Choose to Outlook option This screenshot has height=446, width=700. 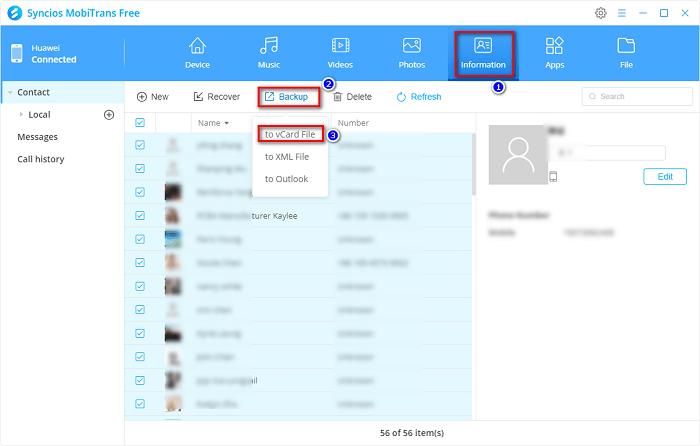pos(287,179)
